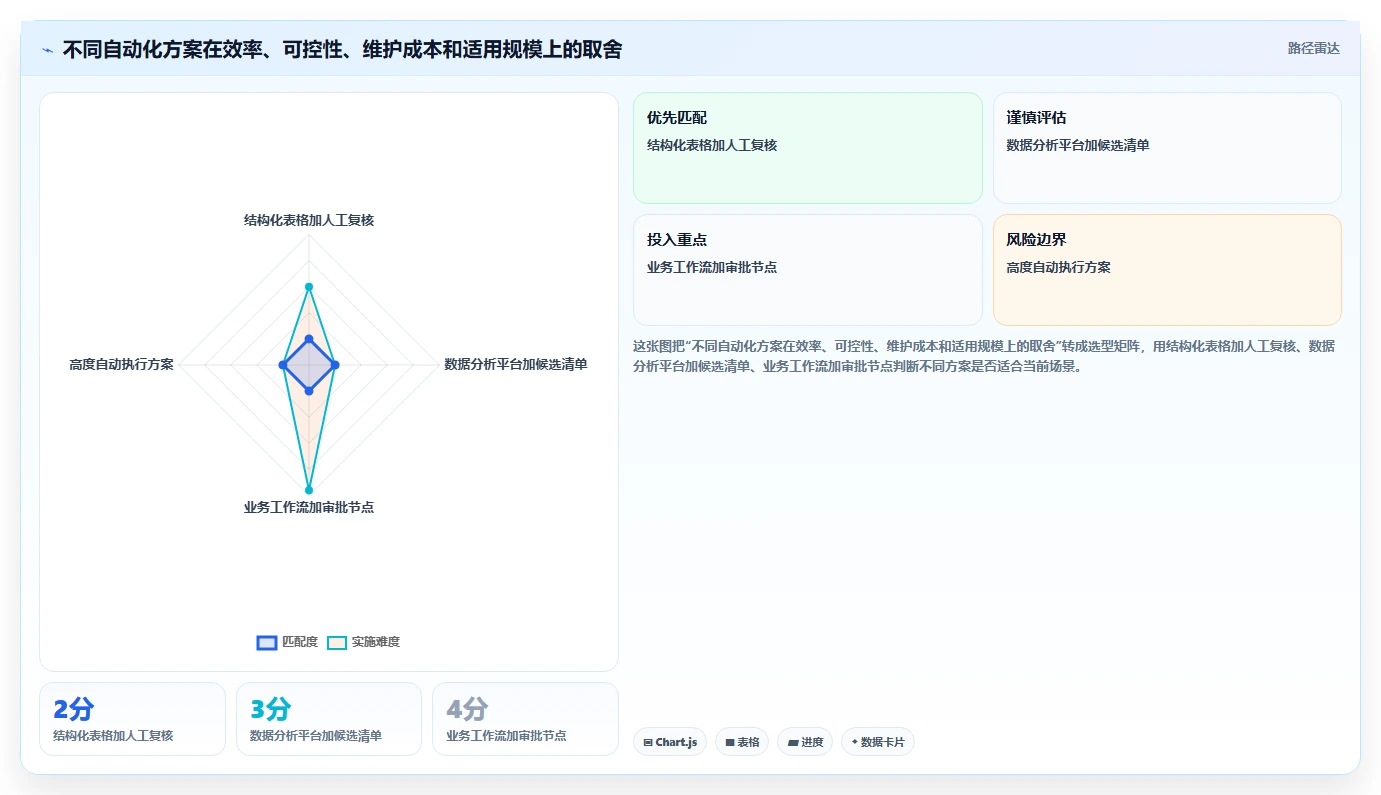This screenshot has height=795, width=1381.
Task: Click the description paragraph under the cards
Action: (984, 356)
